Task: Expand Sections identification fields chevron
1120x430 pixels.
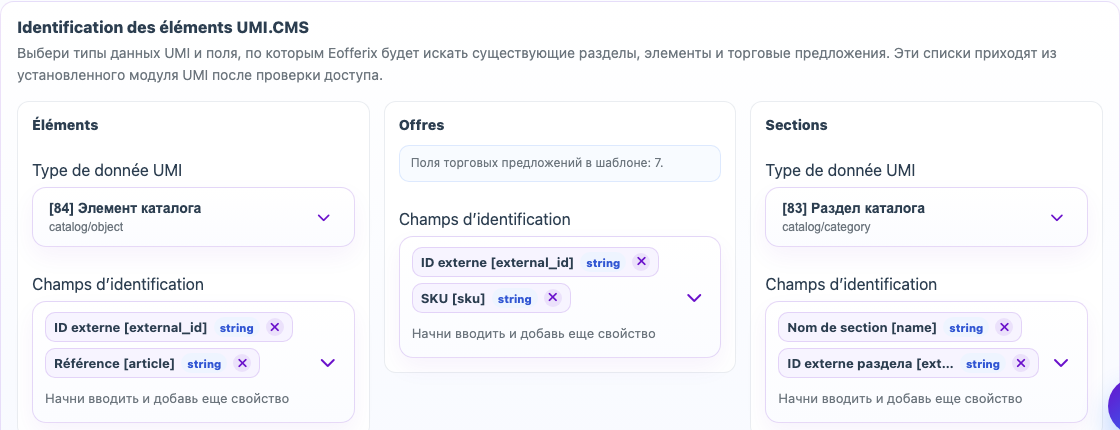Action: [1061, 363]
